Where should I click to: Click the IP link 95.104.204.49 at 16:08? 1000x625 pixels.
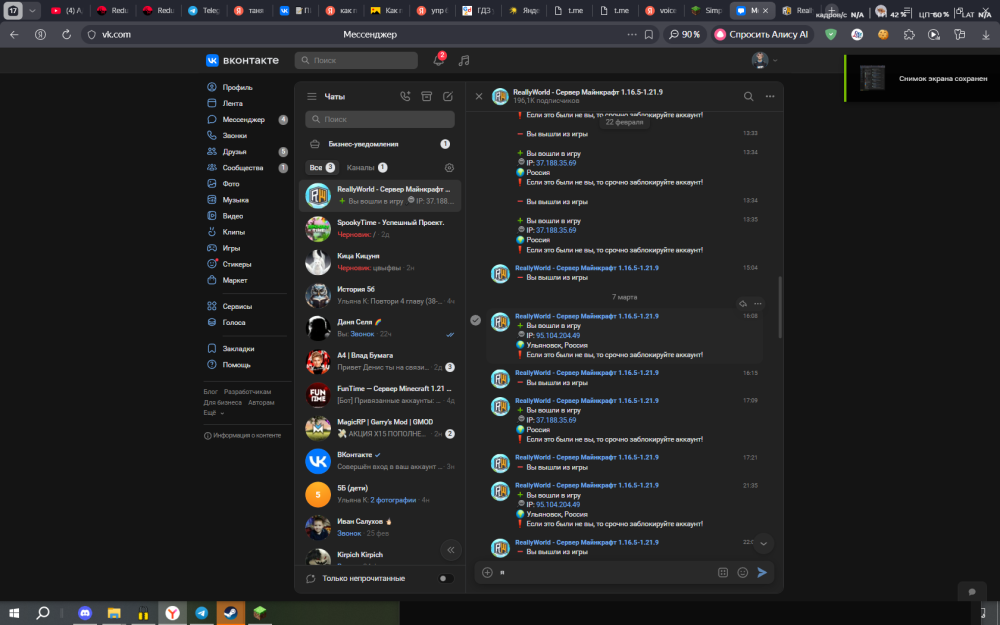(558, 335)
